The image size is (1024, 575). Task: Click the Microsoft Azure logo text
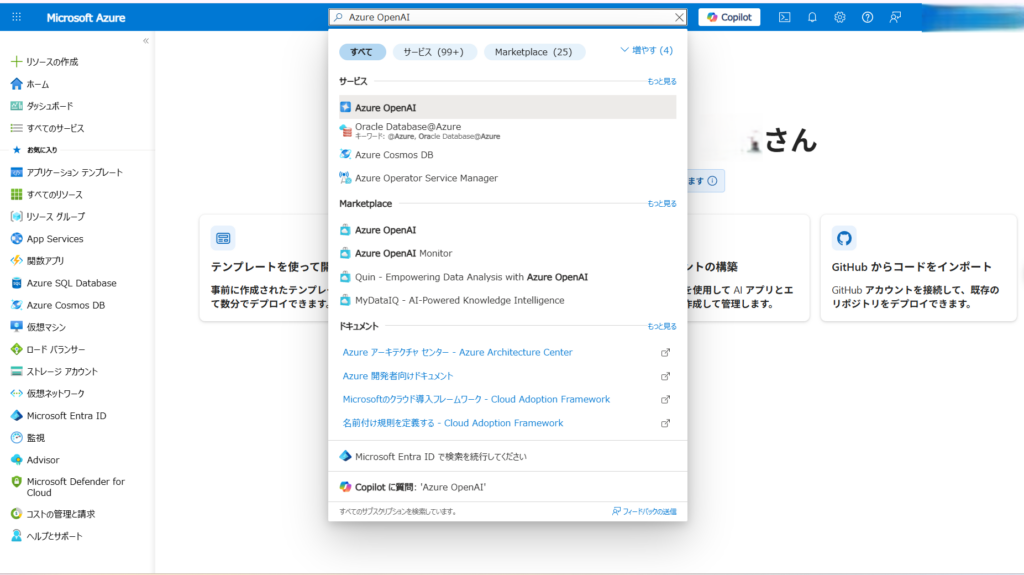(86, 18)
